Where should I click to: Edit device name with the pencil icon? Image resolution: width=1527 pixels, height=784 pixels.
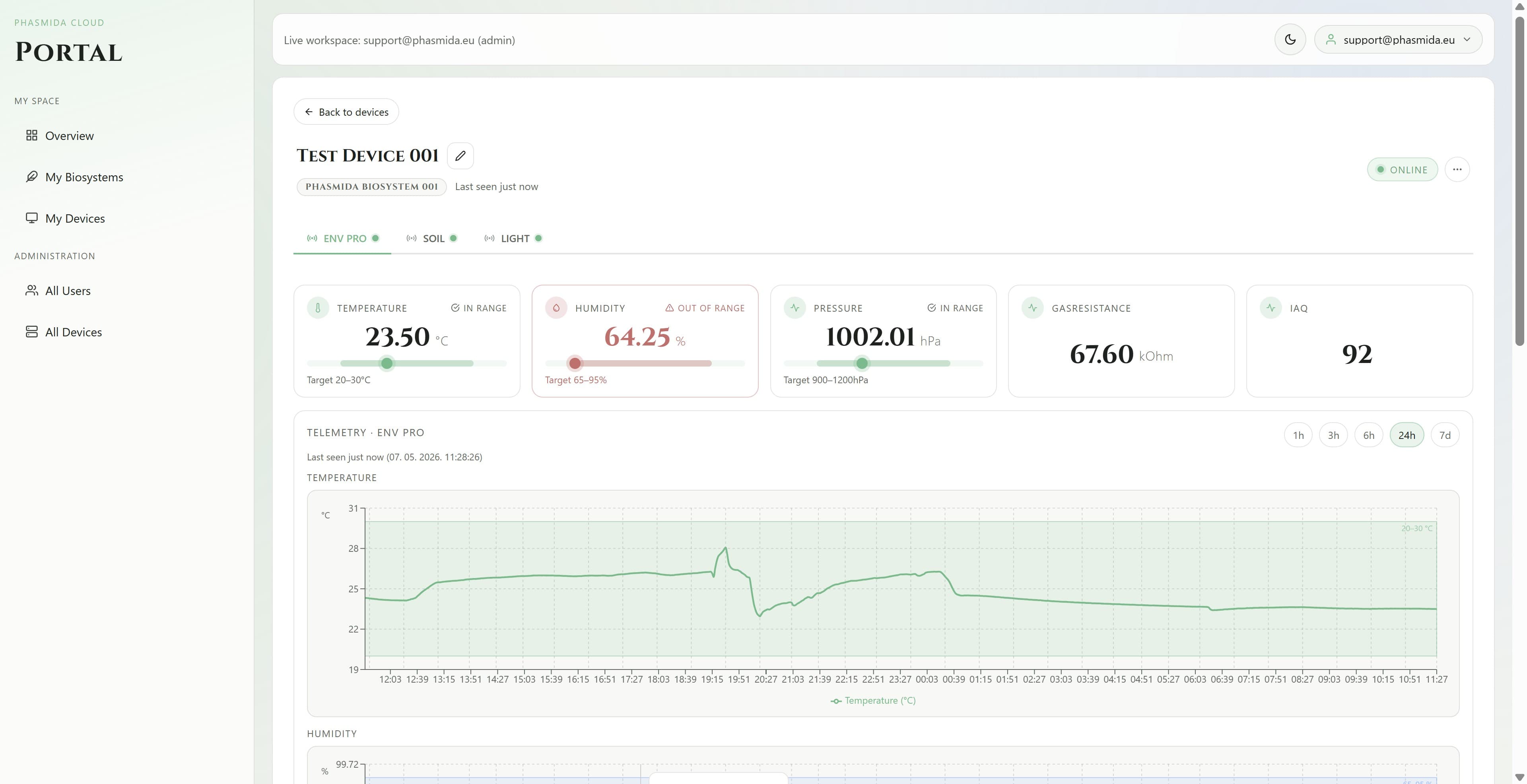[x=460, y=156]
